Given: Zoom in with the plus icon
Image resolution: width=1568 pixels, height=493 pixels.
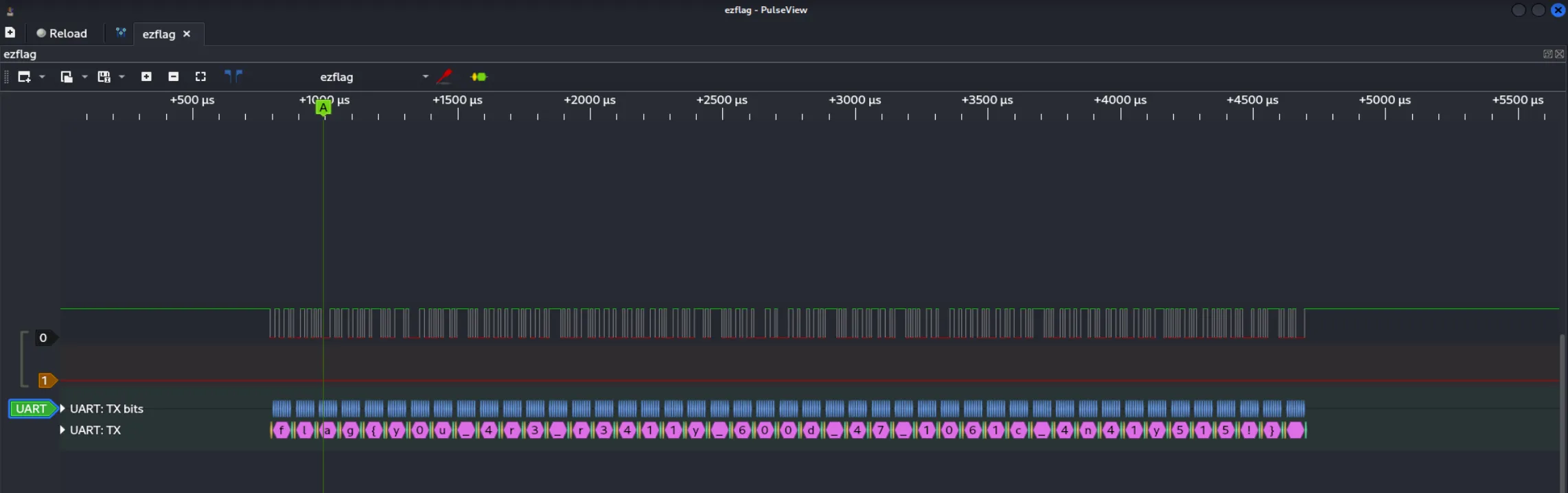Looking at the screenshot, I should pyautogui.click(x=146, y=77).
